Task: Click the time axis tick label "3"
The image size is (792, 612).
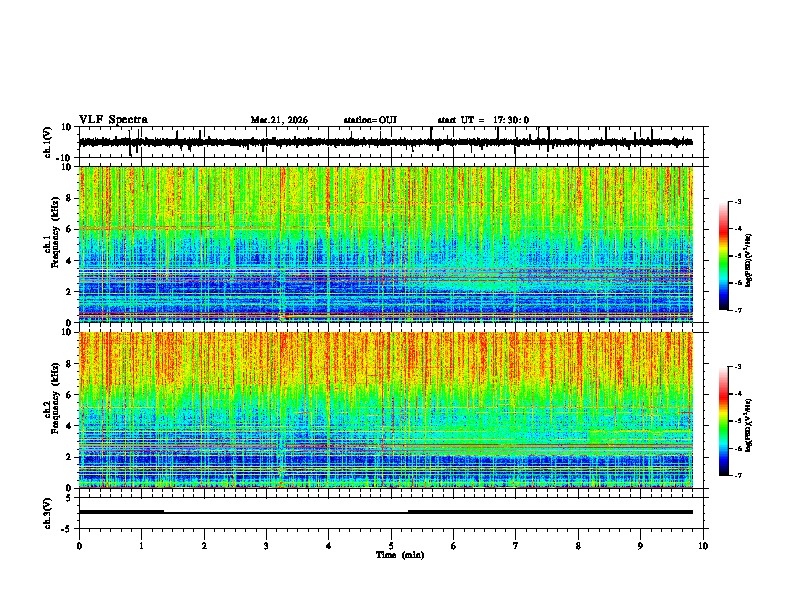Action: pyautogui.click(x=266, y=546)
